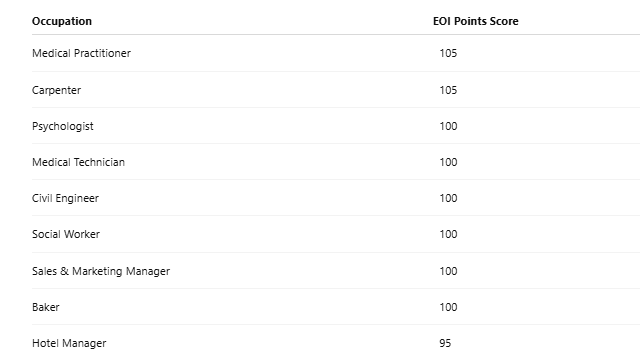This screenshot has height=362, width=640.
Task: Select the 100 score for Civil Engineer
Action: pos(448,198)
